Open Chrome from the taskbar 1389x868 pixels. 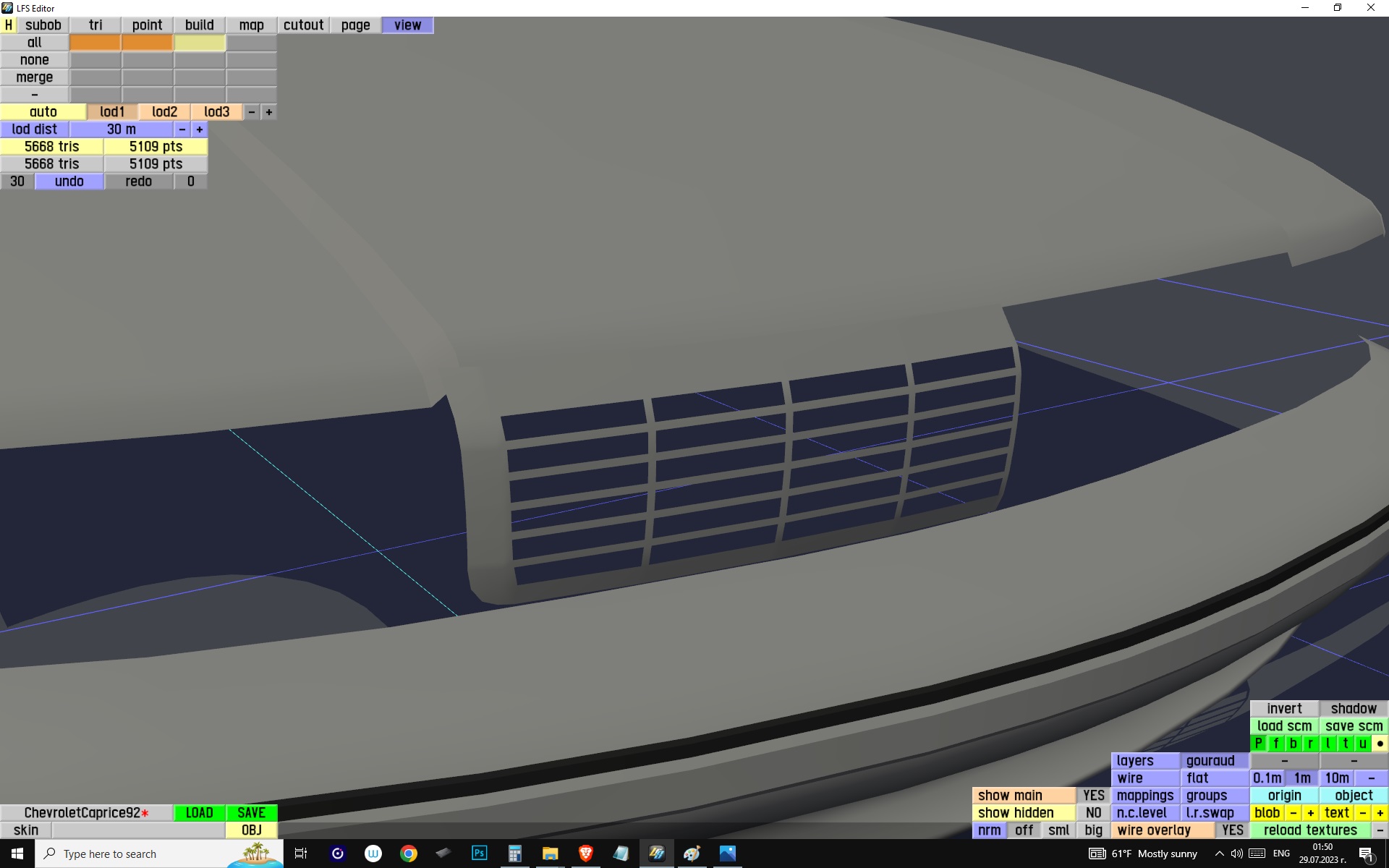pos(409,854)
